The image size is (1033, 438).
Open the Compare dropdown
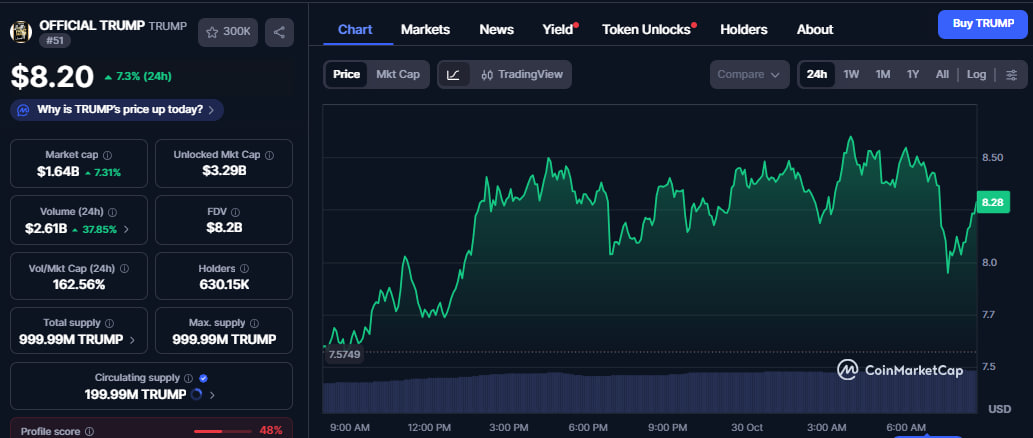pos(749,75)
